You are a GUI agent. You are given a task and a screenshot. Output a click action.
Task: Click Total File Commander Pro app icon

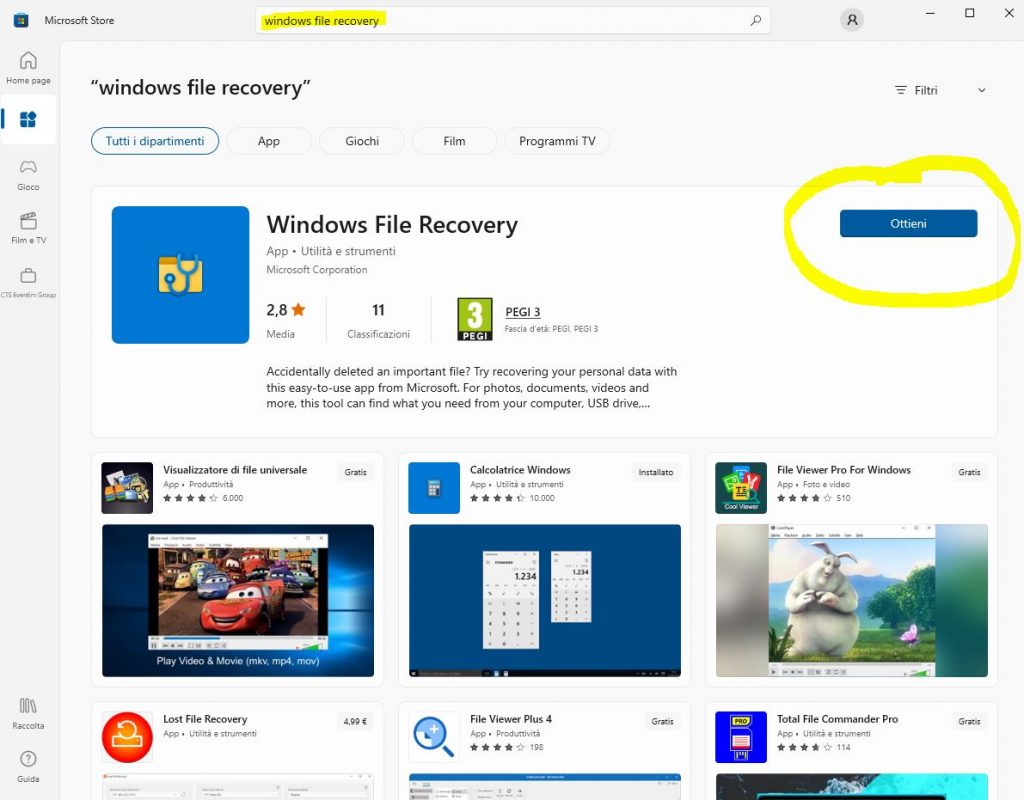pos(741,737)
